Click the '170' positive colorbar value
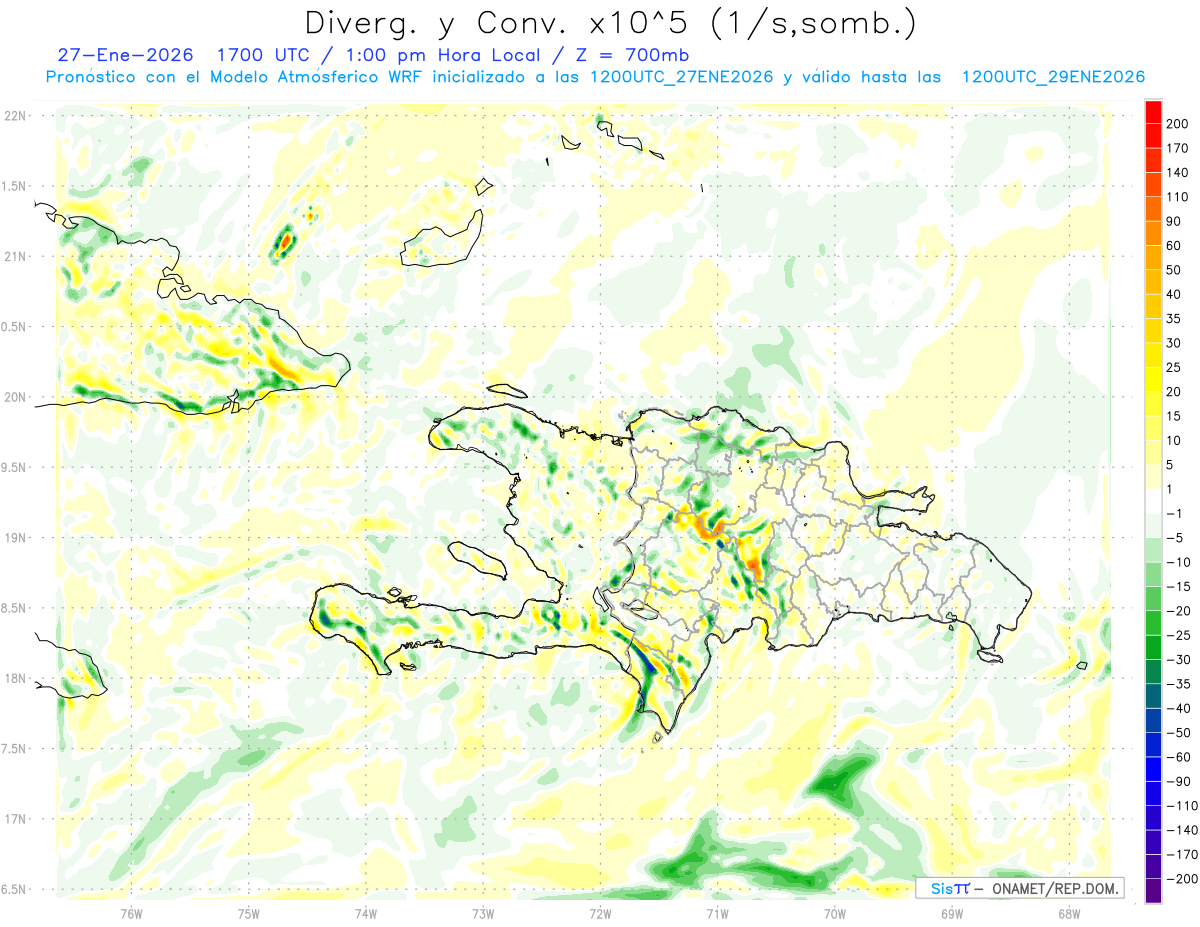The height and width of the screenshot is (927, 1200). click(x=1178, y=148)
